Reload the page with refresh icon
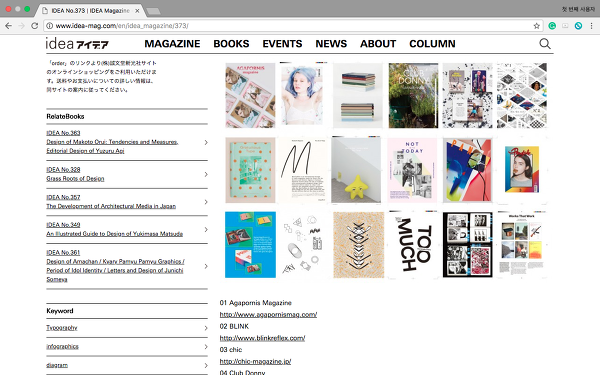Viewport: 600px width, 375px height. tap(34, 26)
